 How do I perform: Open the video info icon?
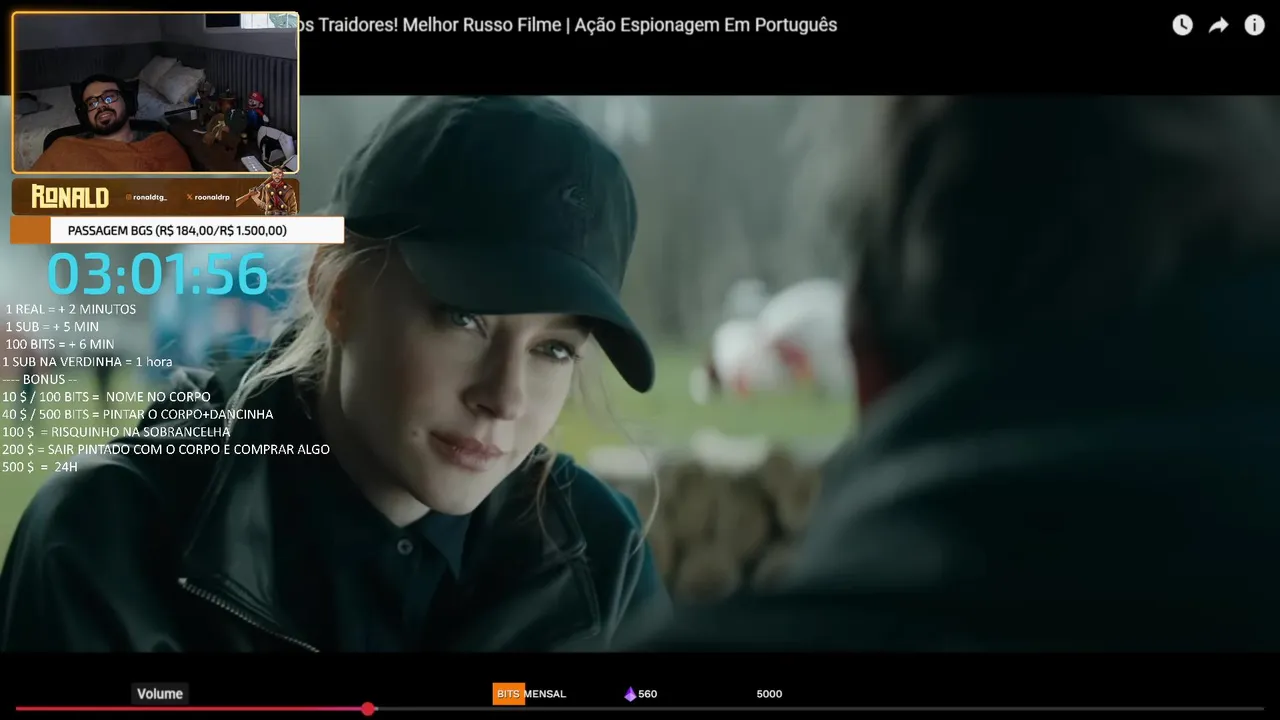coord(1254,25)
